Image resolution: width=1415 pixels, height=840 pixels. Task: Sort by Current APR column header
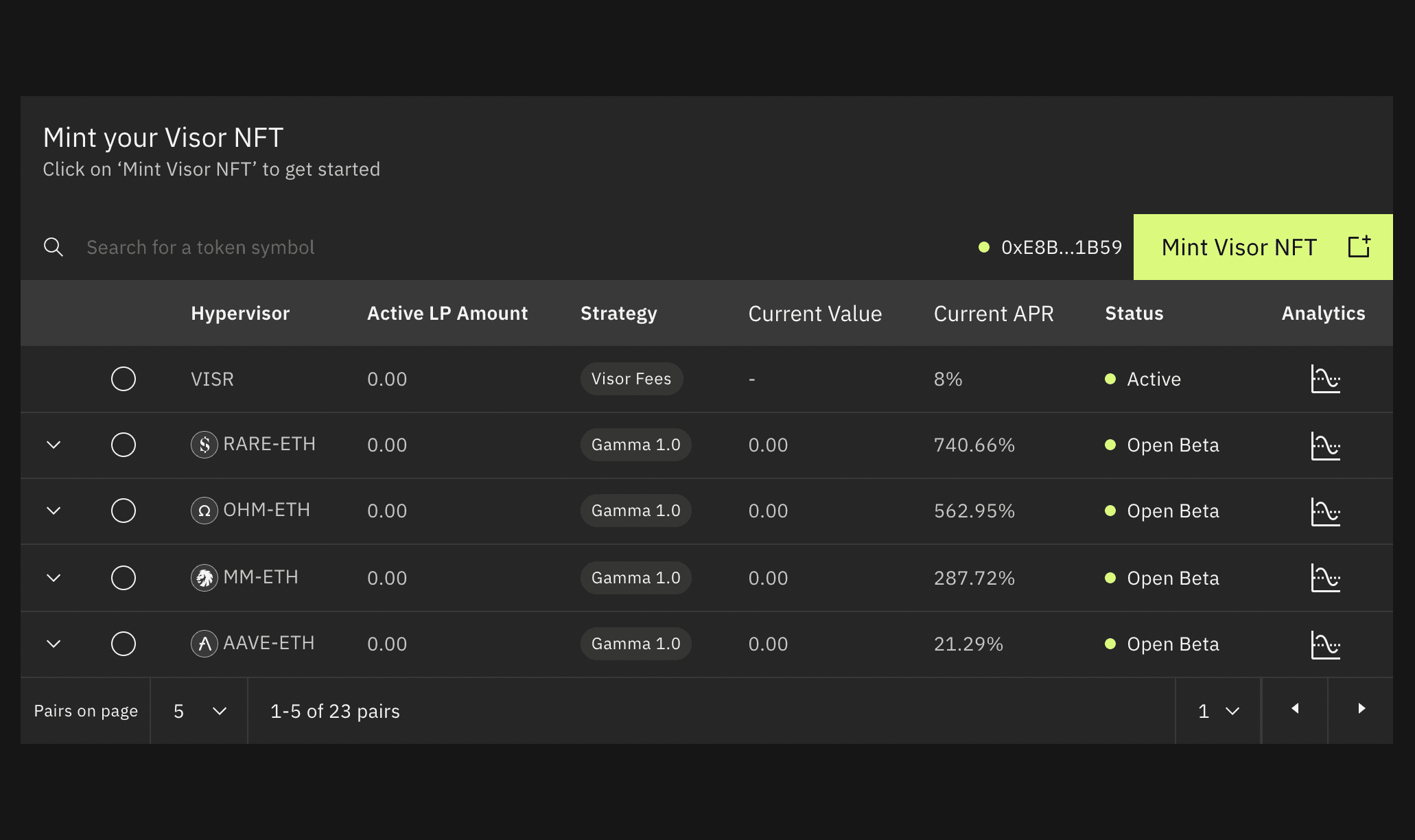click(x=994, y=314)
